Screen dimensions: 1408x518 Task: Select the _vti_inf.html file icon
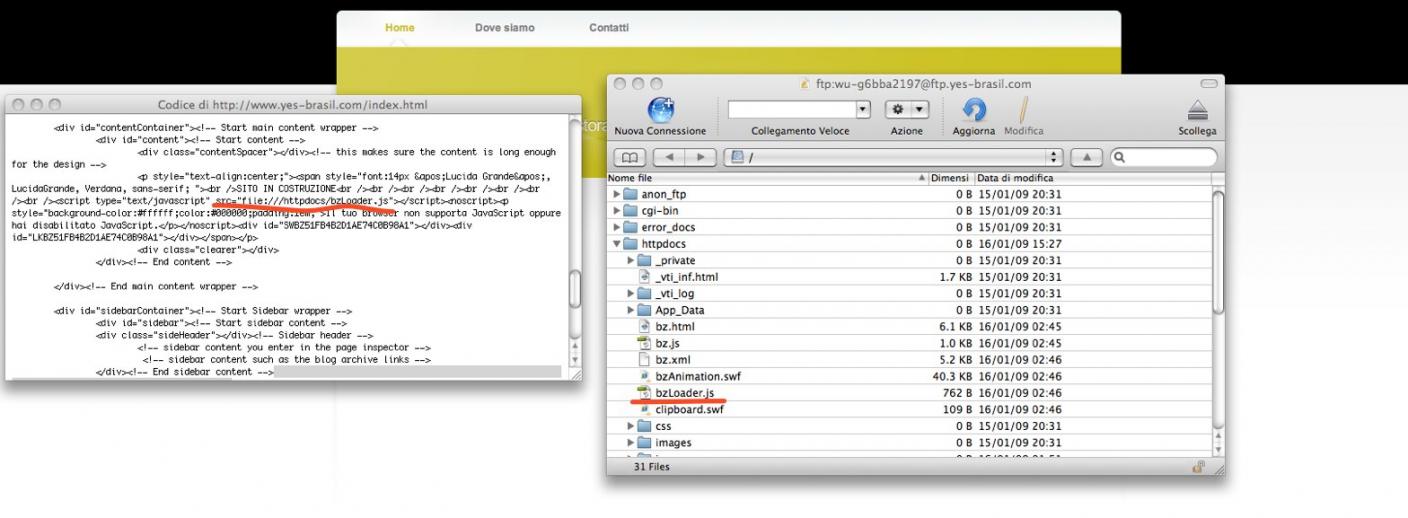(x=645, y=277)
